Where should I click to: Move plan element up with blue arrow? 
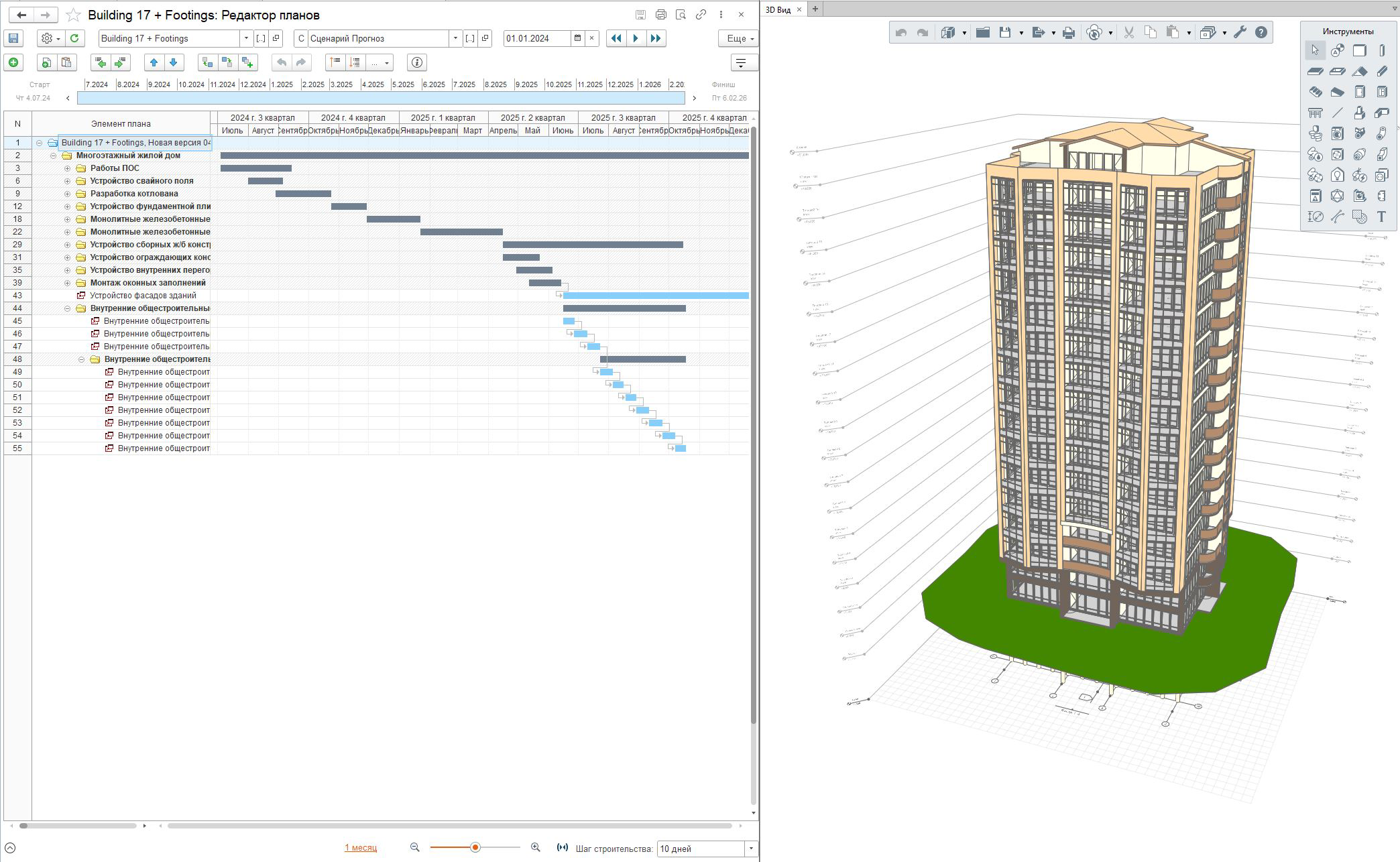click(154, 62)
